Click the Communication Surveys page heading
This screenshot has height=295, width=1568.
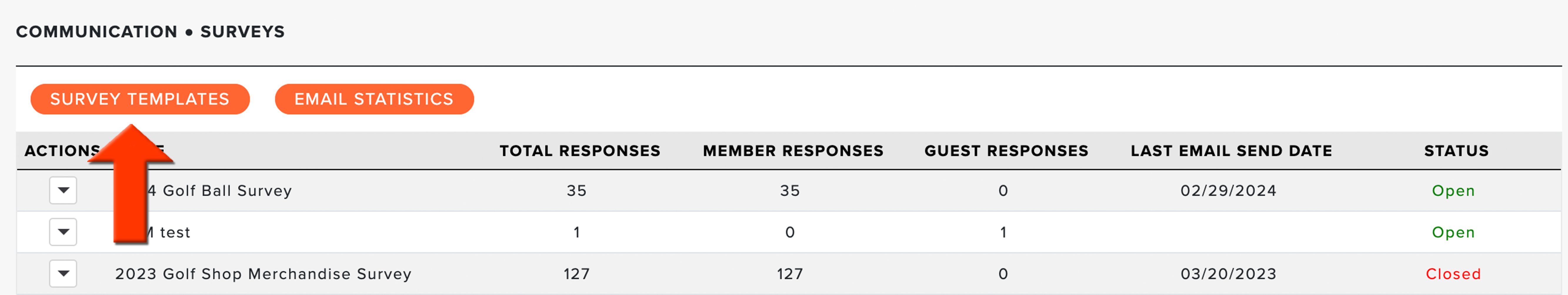pos(150,32)
